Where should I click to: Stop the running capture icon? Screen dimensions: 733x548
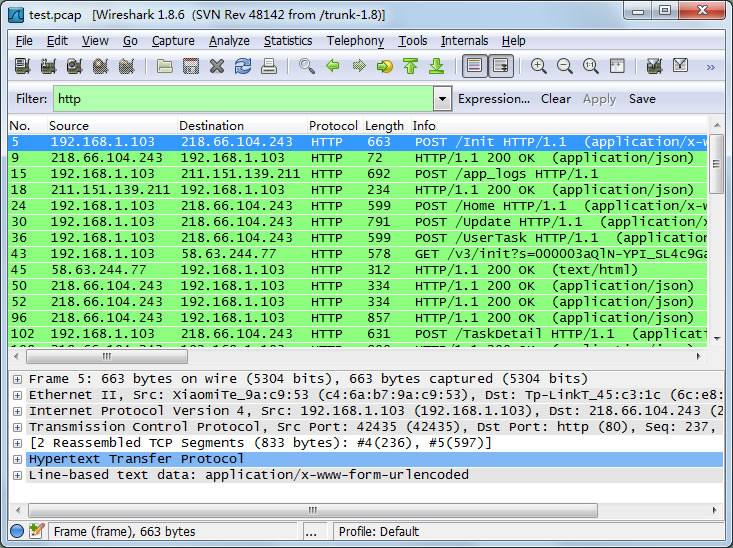pos(100,66)
